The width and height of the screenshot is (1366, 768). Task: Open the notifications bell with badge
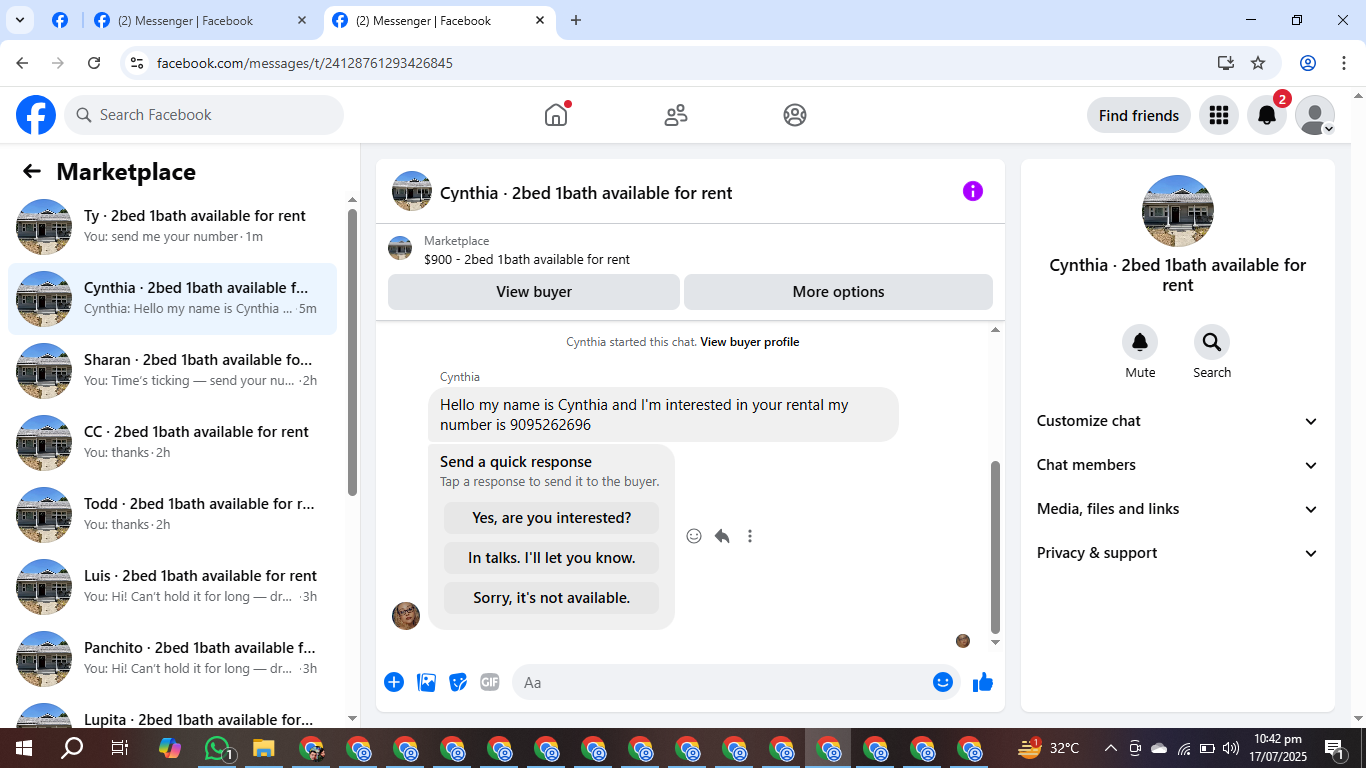pos(1267,115)
